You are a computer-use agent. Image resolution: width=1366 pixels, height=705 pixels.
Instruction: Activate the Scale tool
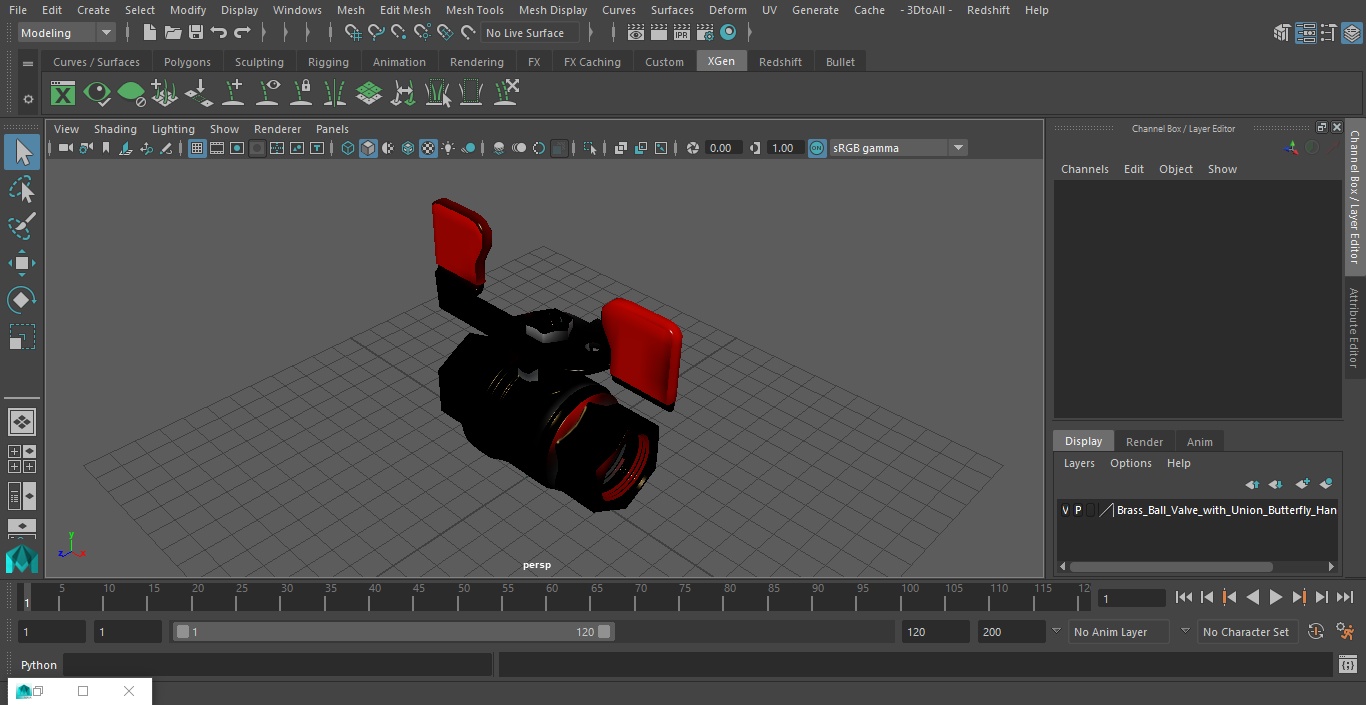click(x=22, y=337)
